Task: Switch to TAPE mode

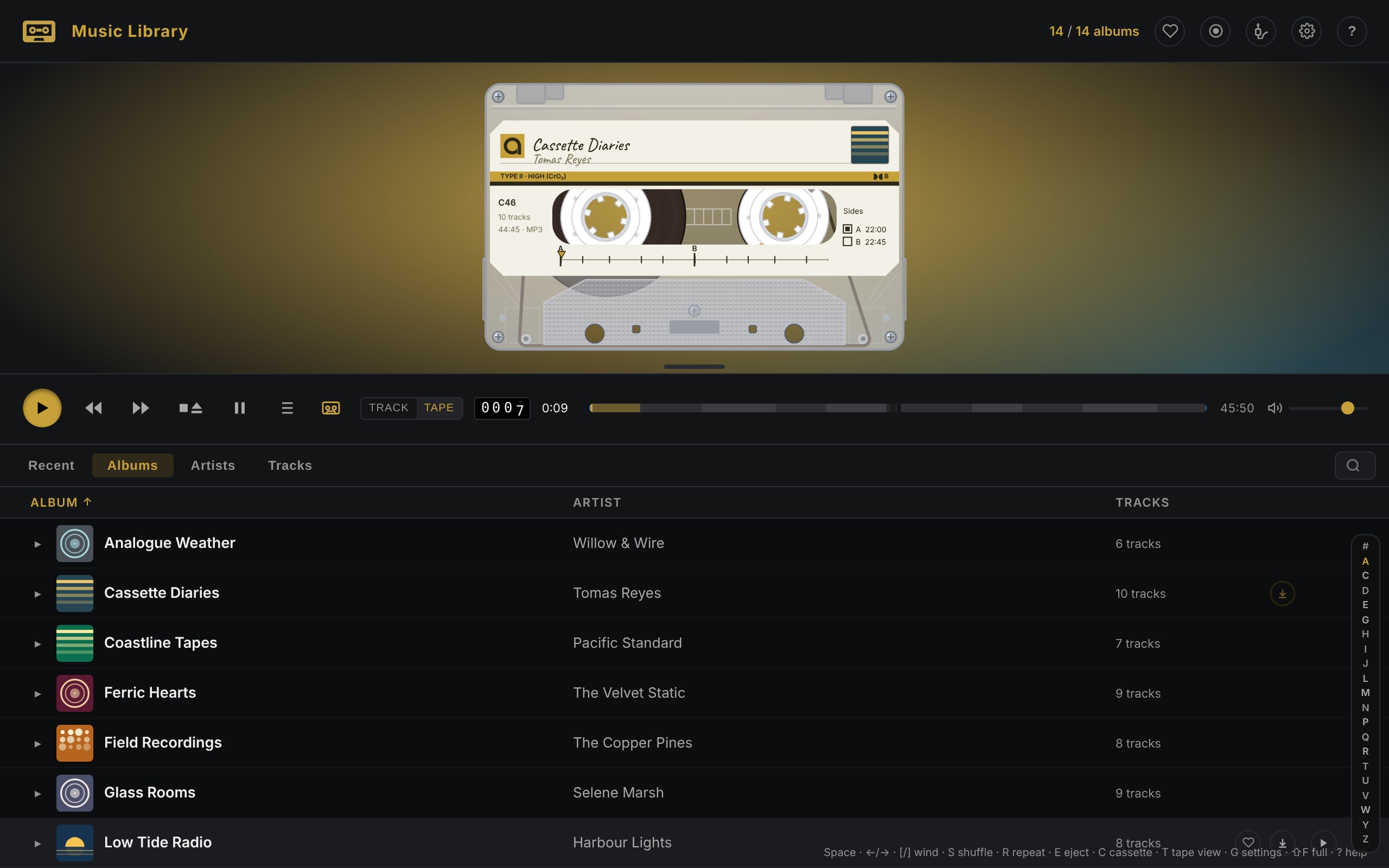Action: 438,407
